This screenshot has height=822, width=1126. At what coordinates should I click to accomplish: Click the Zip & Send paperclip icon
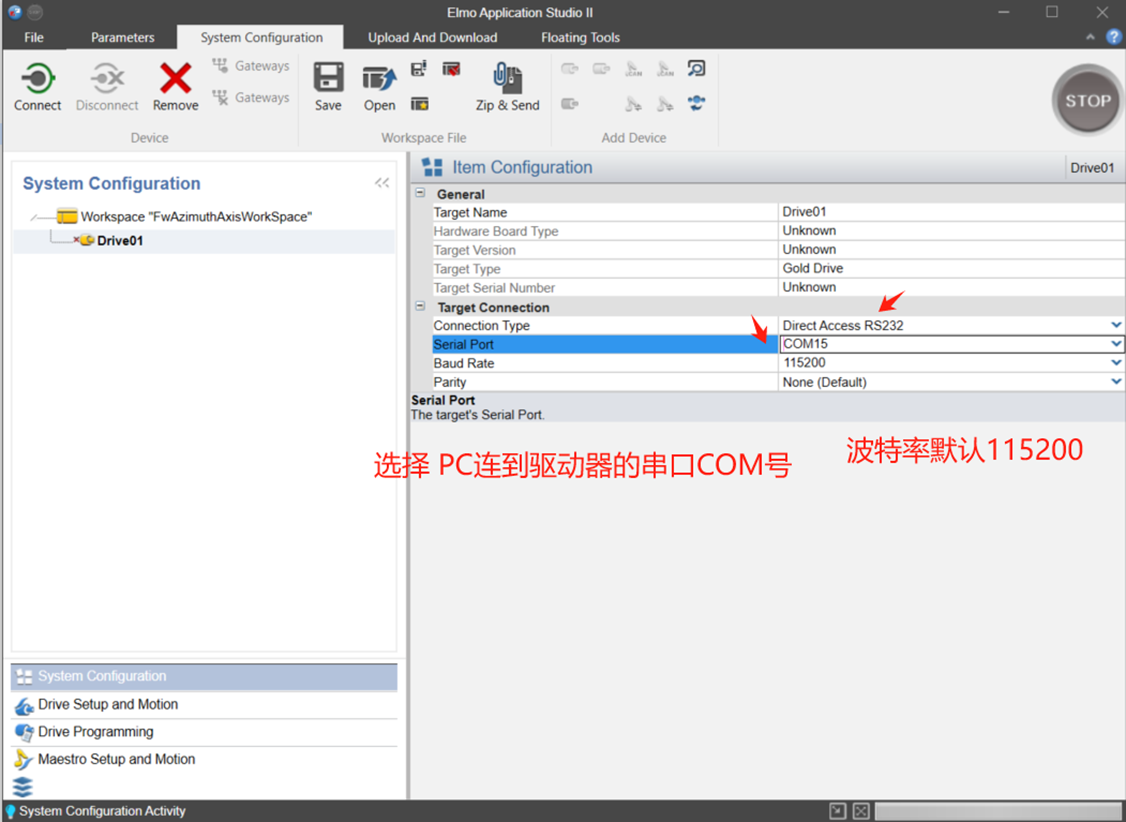tap(508, 78)
